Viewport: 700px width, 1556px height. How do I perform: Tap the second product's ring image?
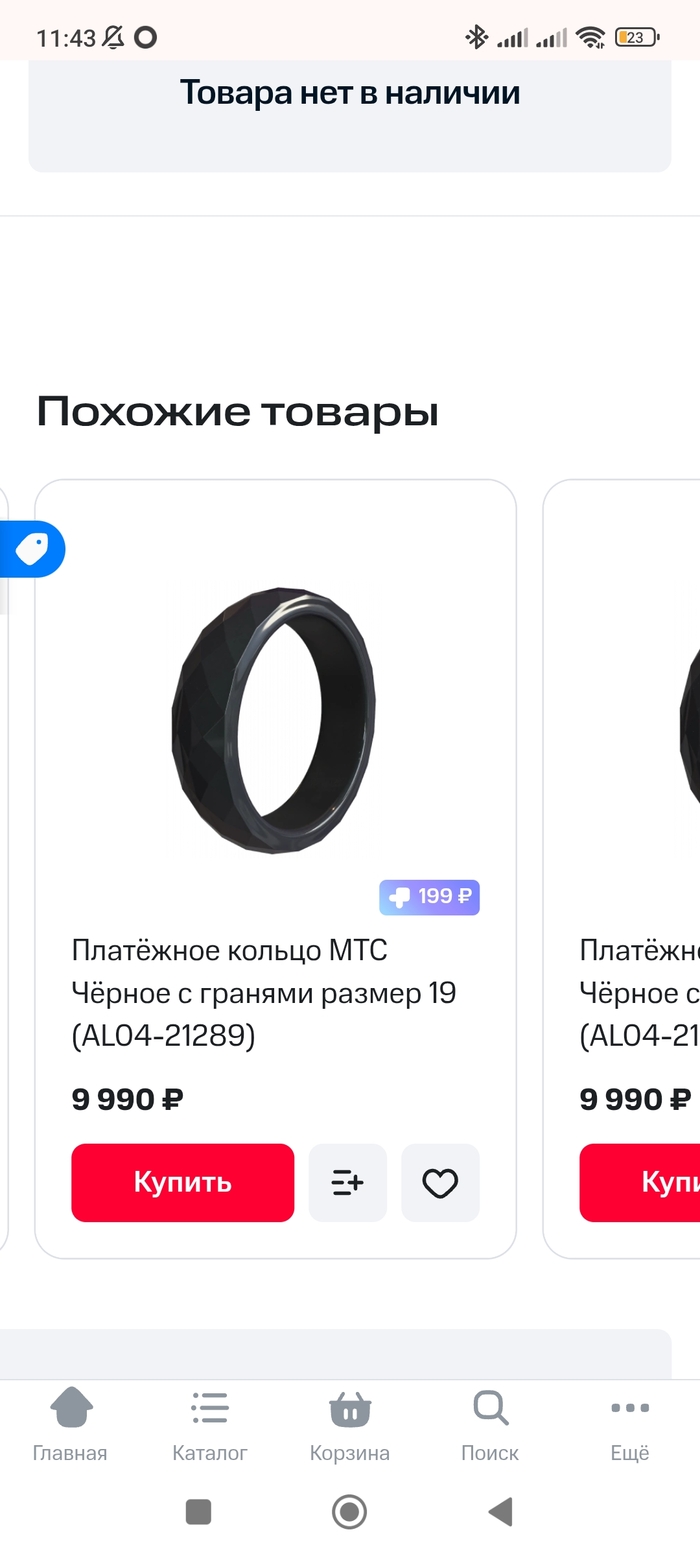[690, 719]
